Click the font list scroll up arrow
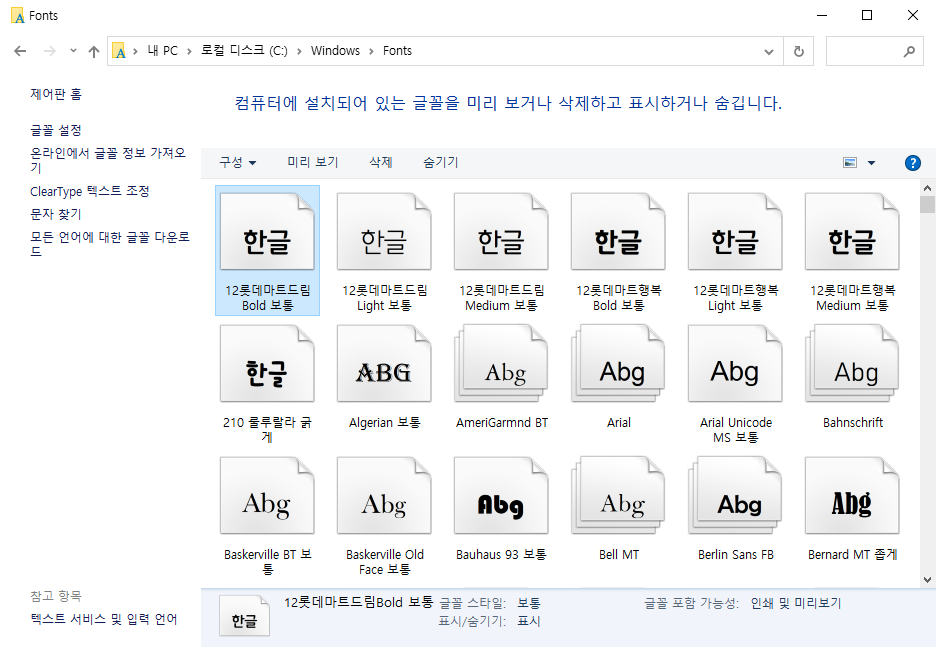 [x=927, y=188]
